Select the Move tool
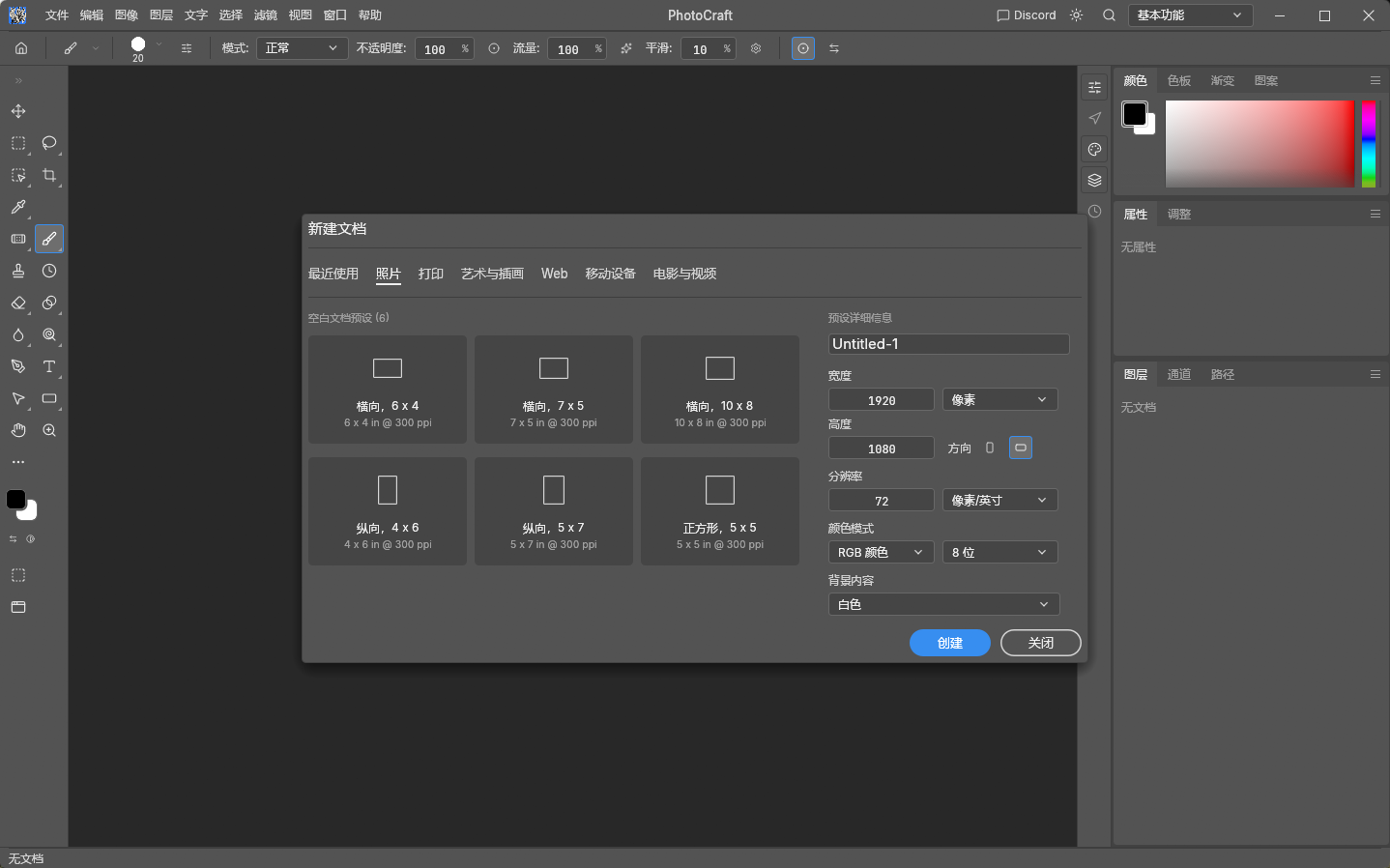Image resolution: width=1390 pixels, height=868 pixels. pyautogui.click(x=18, y=111)
